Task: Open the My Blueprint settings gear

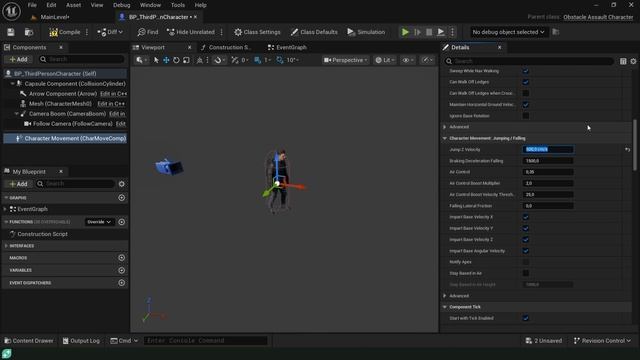Action: pyautogui.click(x=122, y=184)
